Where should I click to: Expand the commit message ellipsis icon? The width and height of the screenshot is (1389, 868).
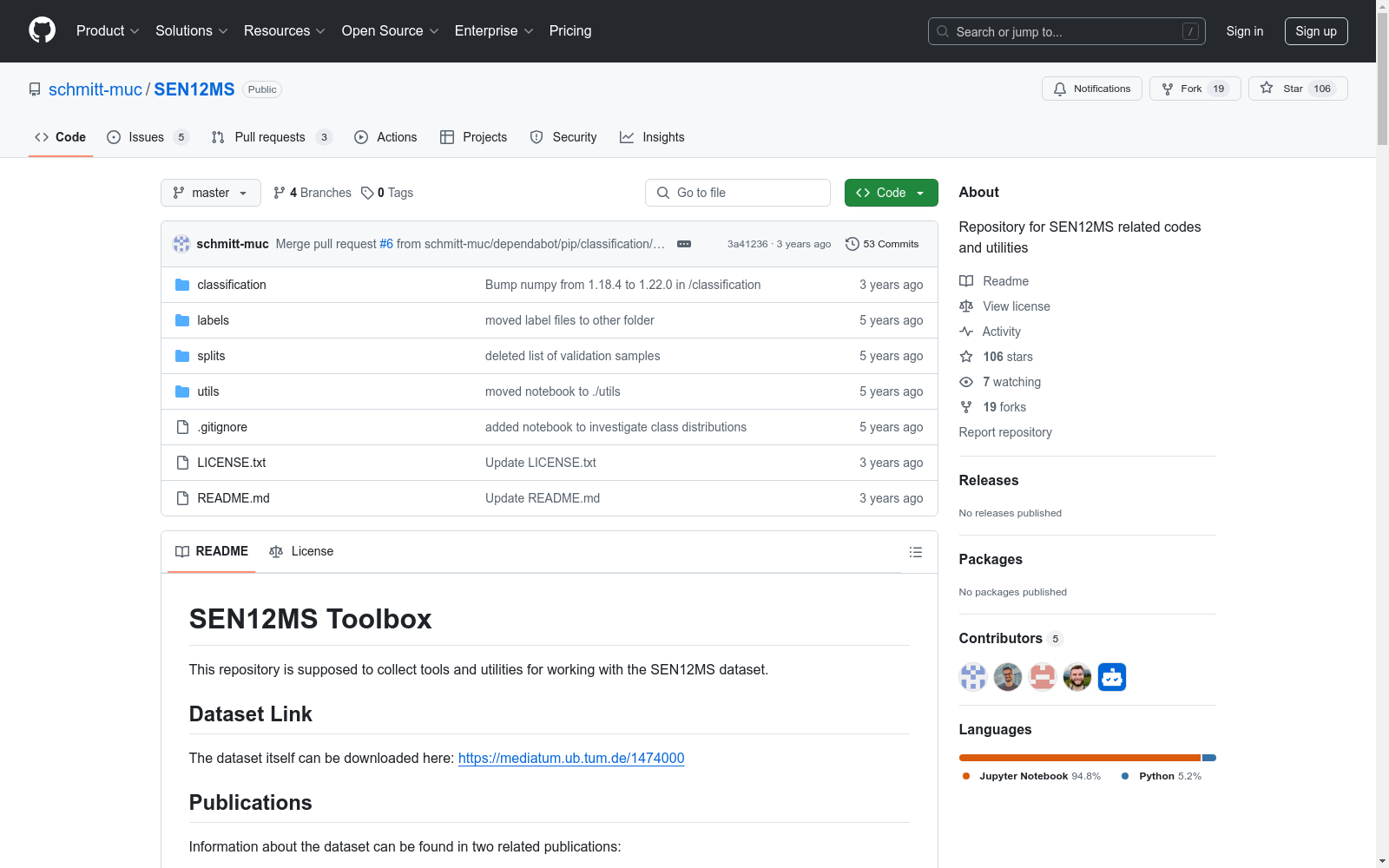(684, 244)
